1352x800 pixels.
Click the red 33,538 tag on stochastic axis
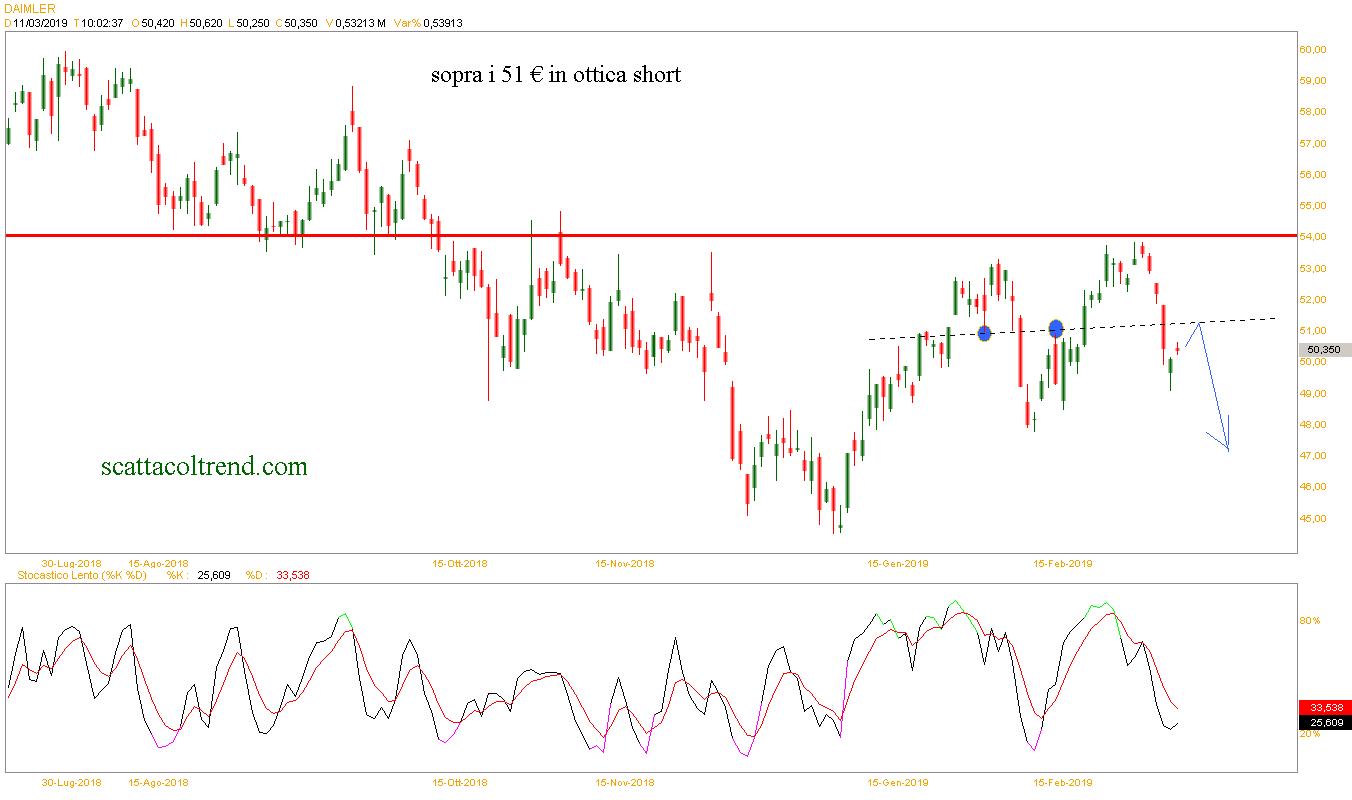tap(1325, 707)
